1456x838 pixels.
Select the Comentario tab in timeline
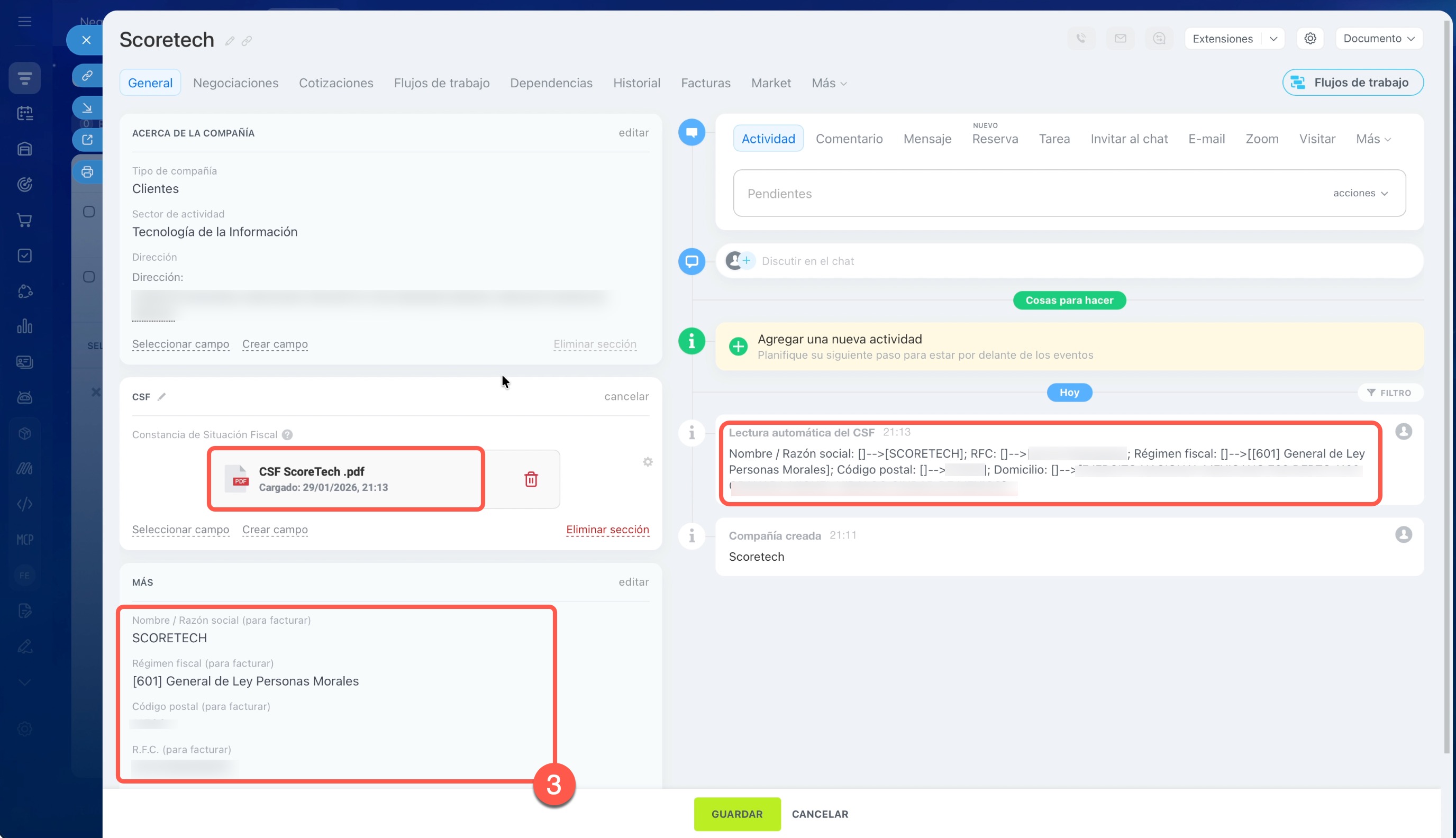click(849, 139)
